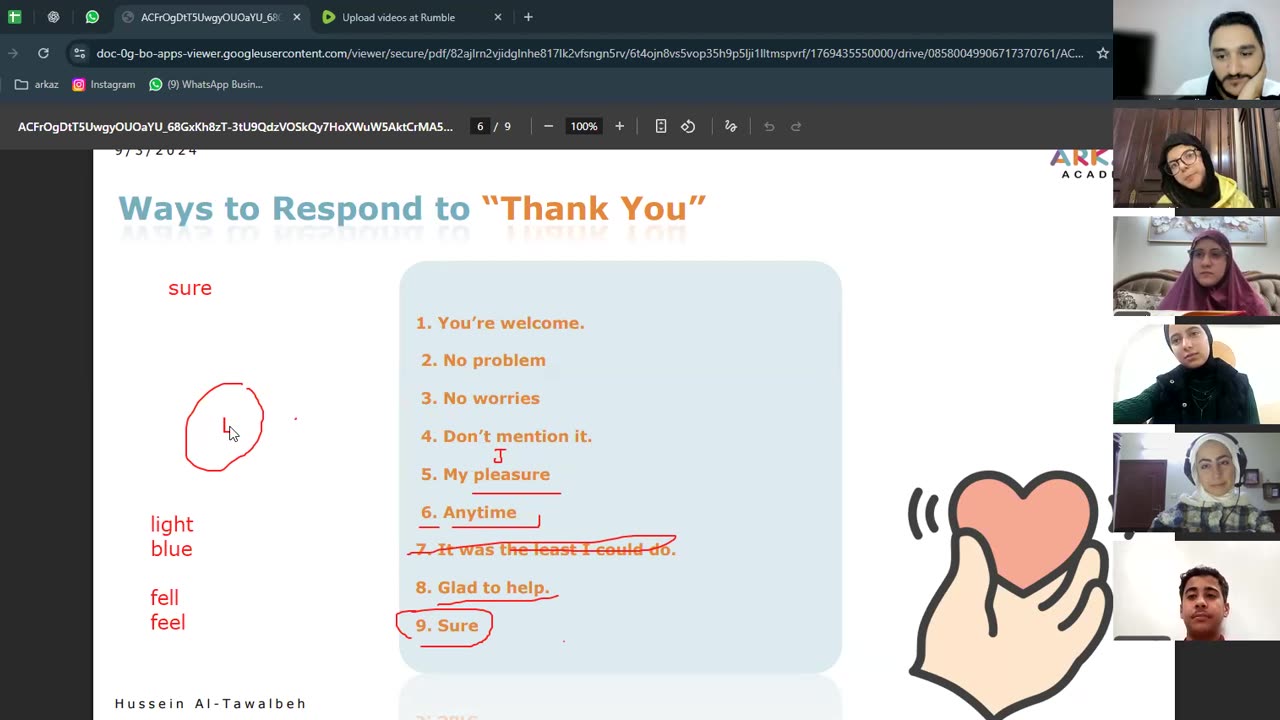This screenshot has height=720, width=1280.
Task: Click '4. Don't mention it.' line
Action: (506, 436)
